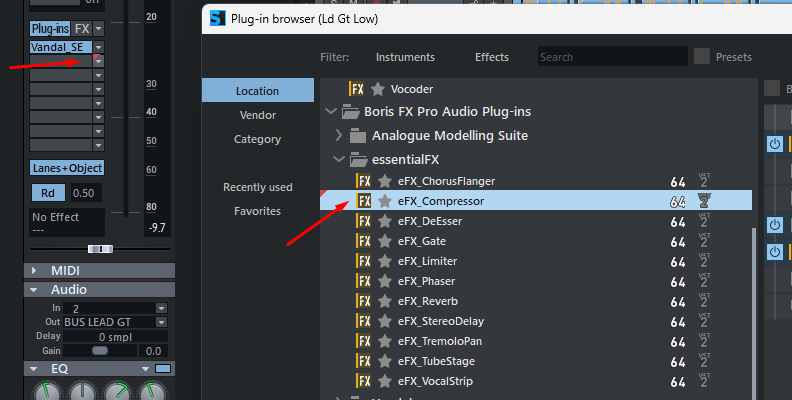Favorite eFX_Compressor with its star icon

[385, 201]
